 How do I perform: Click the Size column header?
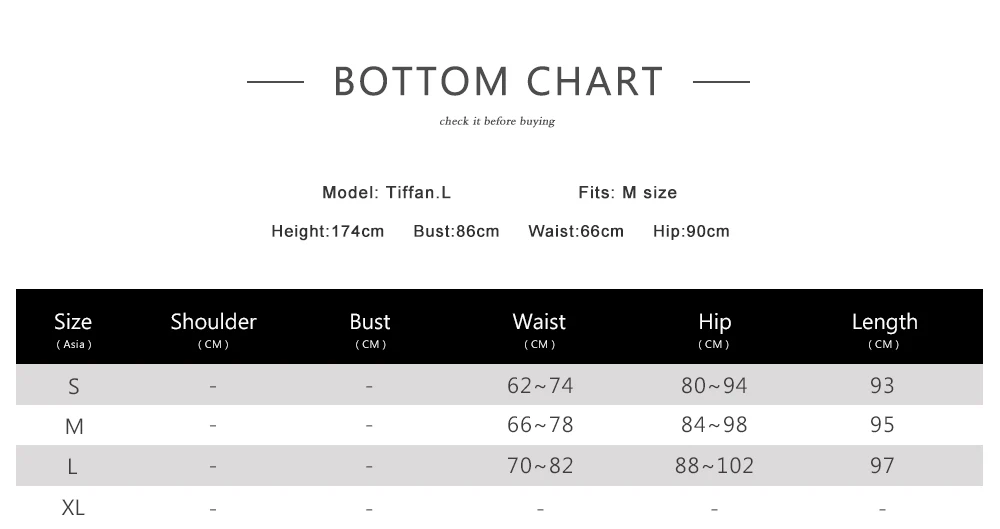point(73,322)
